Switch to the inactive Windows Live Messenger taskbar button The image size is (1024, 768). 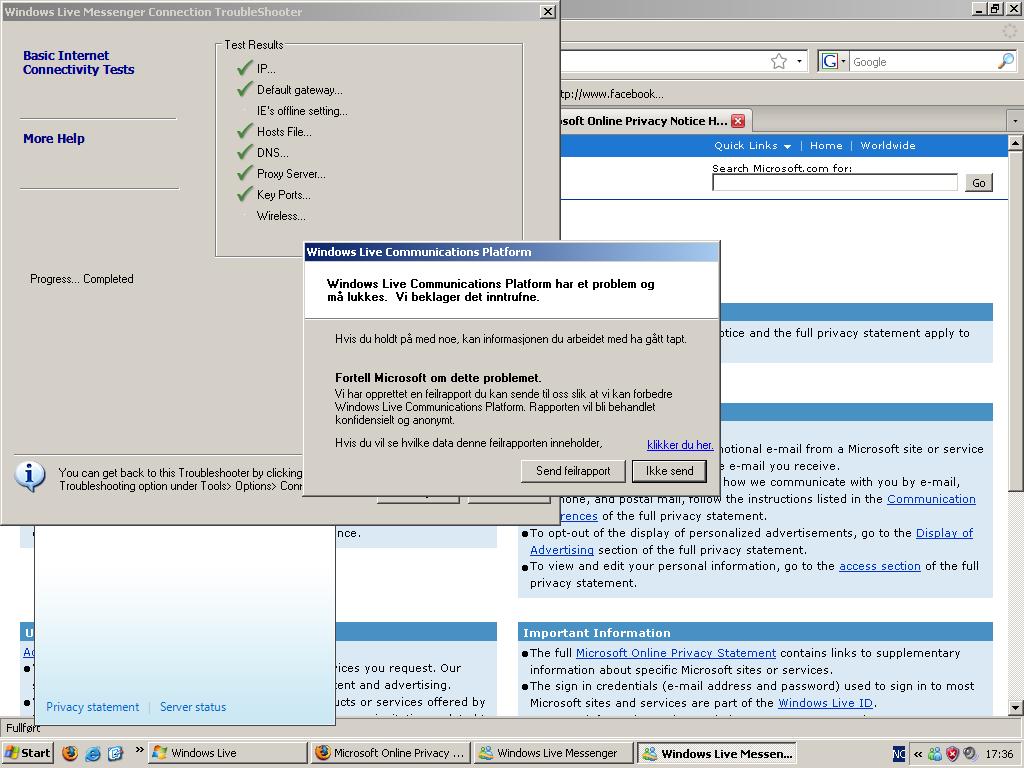click(553, 753)
